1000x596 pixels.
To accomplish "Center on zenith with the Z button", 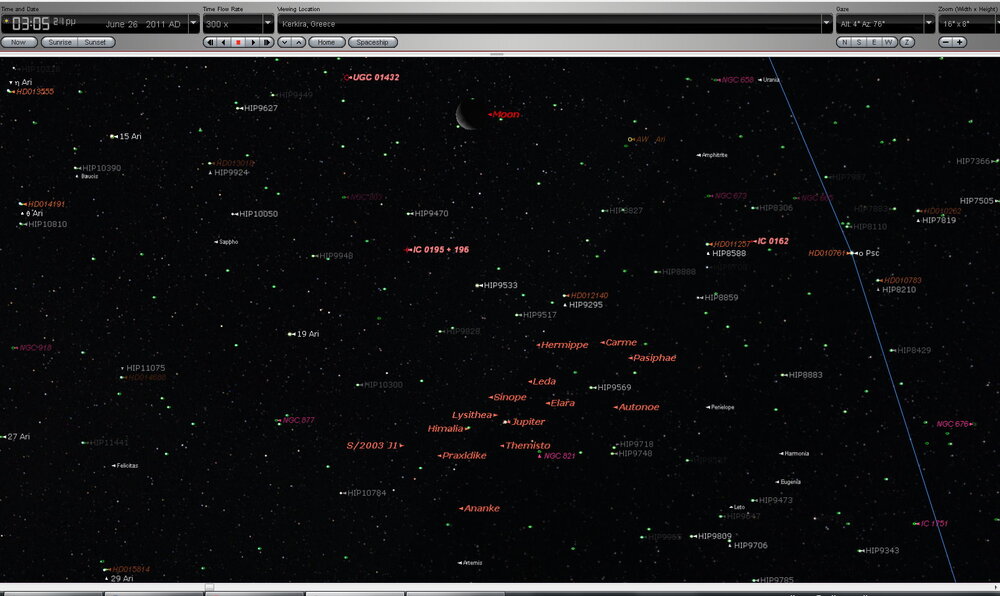I will click(906, 42).
